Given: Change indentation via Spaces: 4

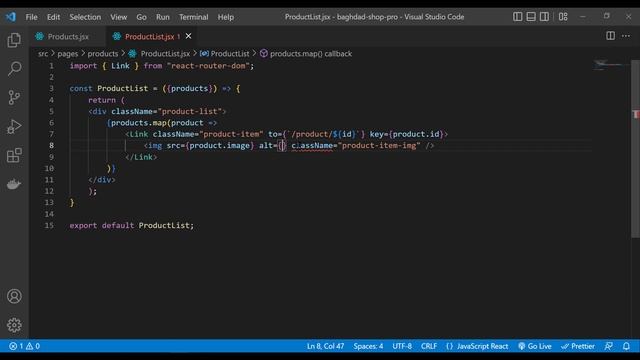Looking at the screenshot, I should (x=368, y=346).
